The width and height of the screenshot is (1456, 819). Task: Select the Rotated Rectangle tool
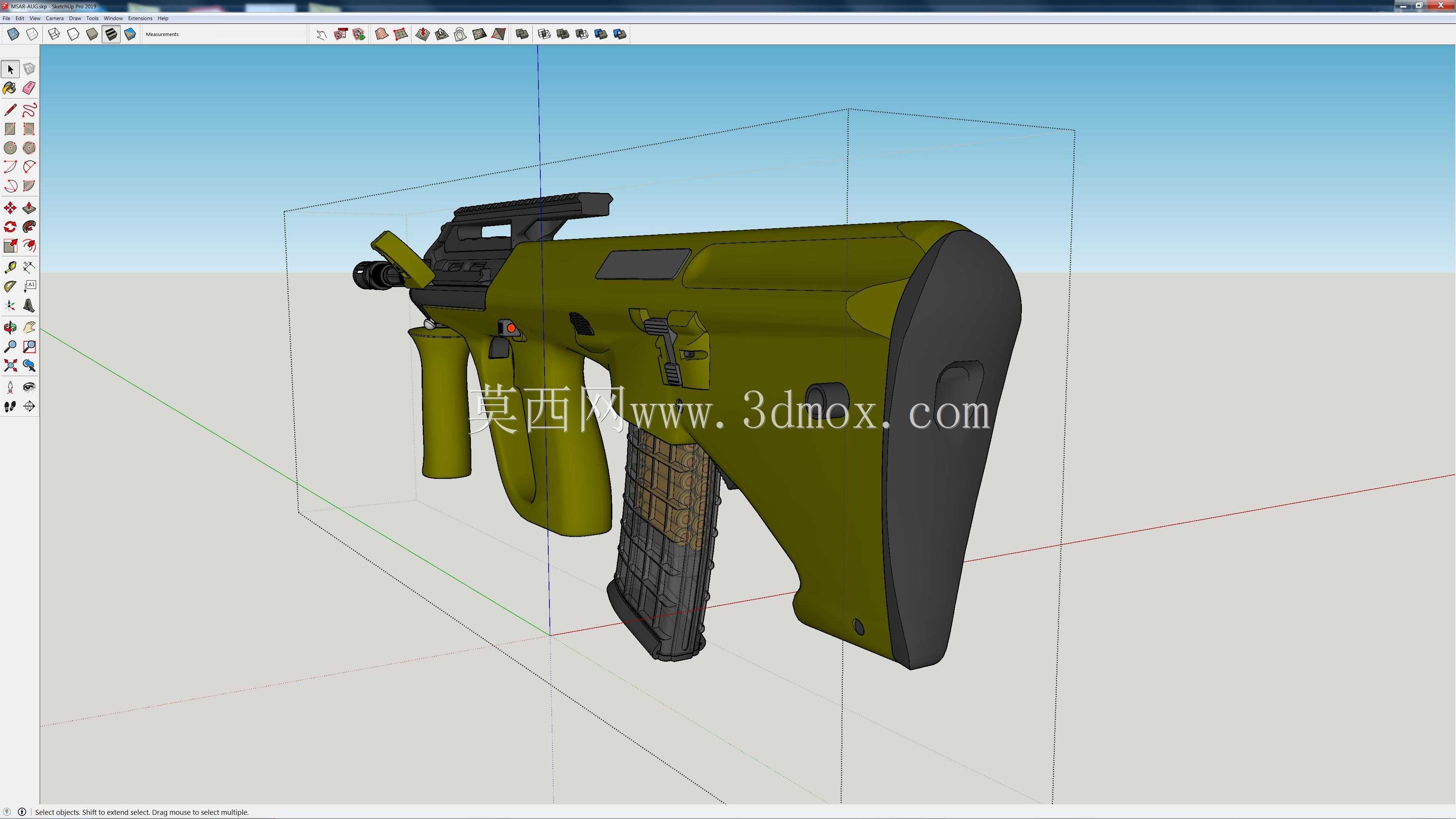(x=30, y=129)
